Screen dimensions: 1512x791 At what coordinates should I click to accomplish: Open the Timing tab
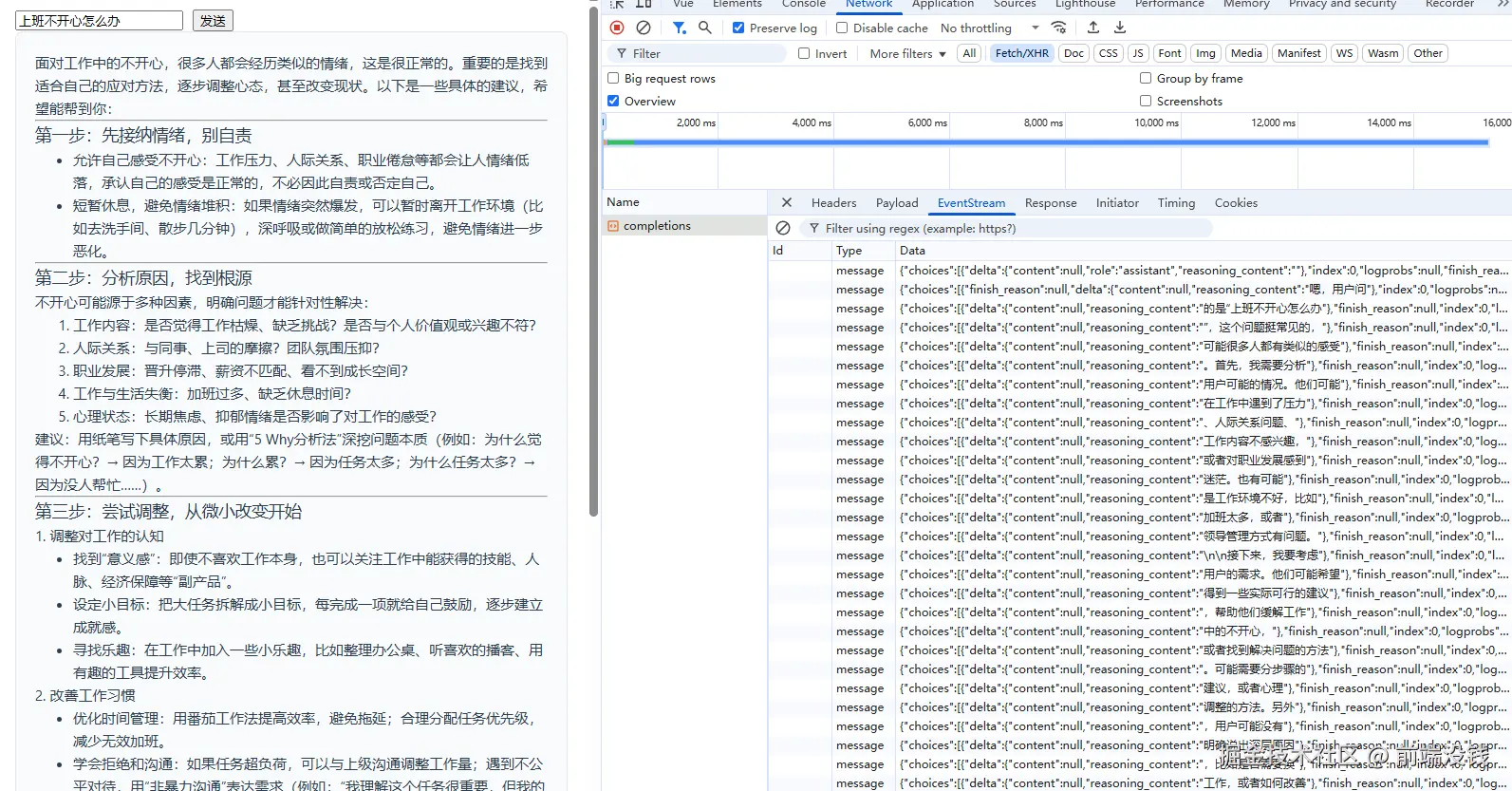click(1176, 202)
